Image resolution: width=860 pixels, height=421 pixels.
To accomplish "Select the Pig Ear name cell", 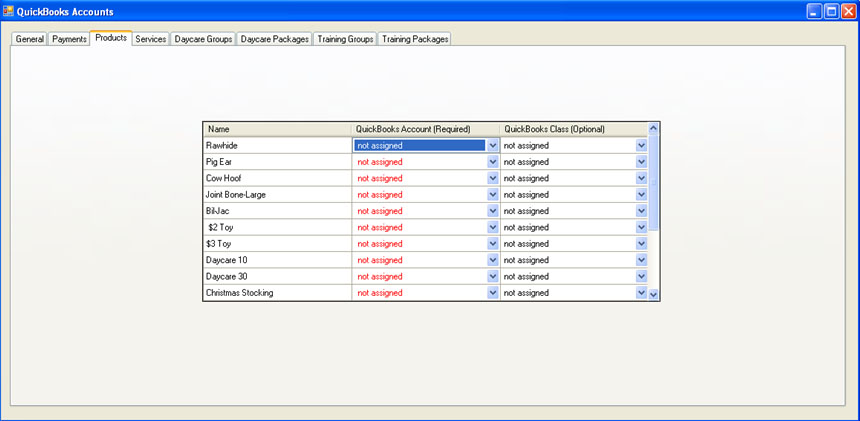I will tap(278, 162).
